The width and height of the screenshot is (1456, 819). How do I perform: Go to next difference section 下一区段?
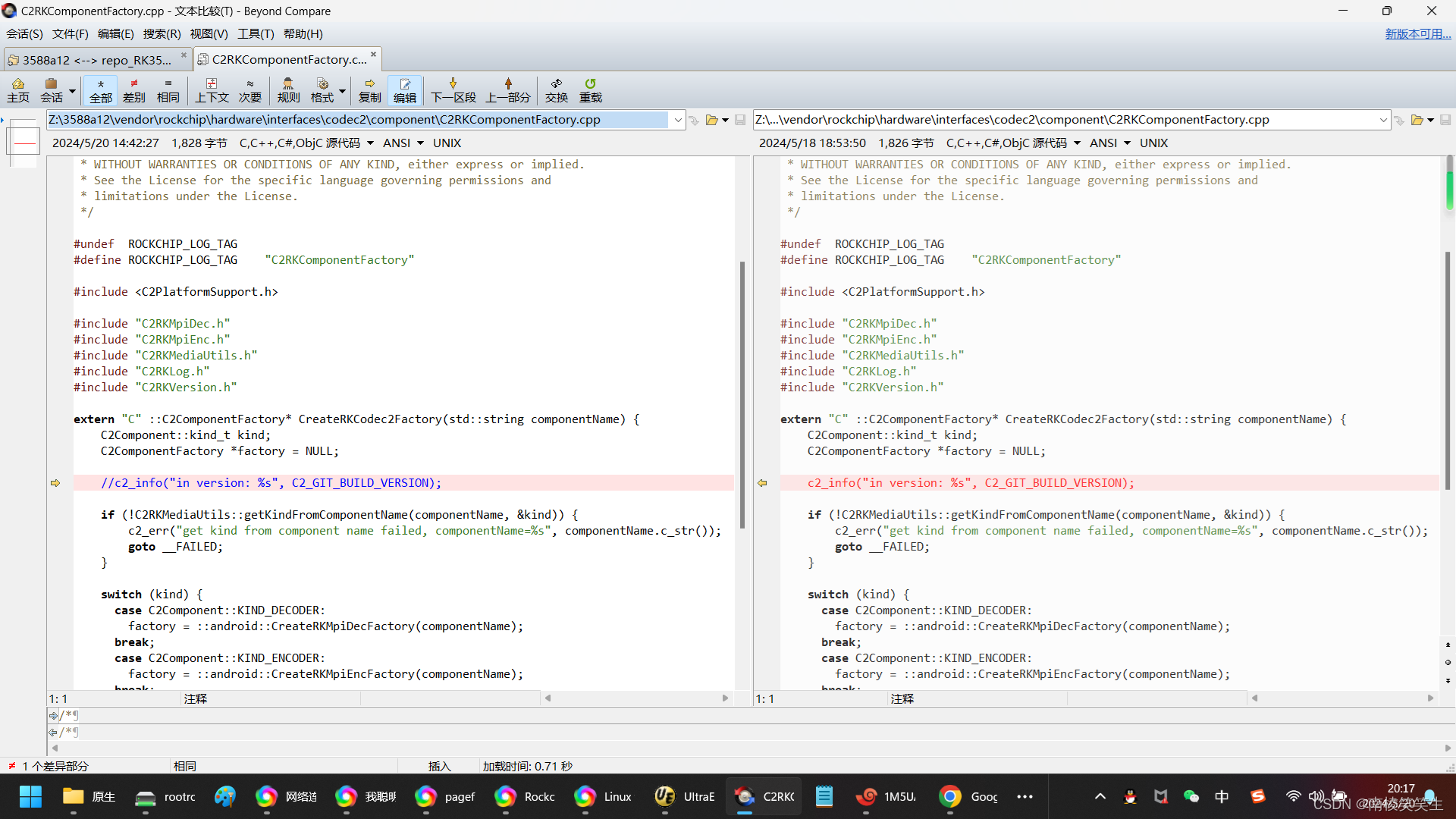[x=453, y=89]
